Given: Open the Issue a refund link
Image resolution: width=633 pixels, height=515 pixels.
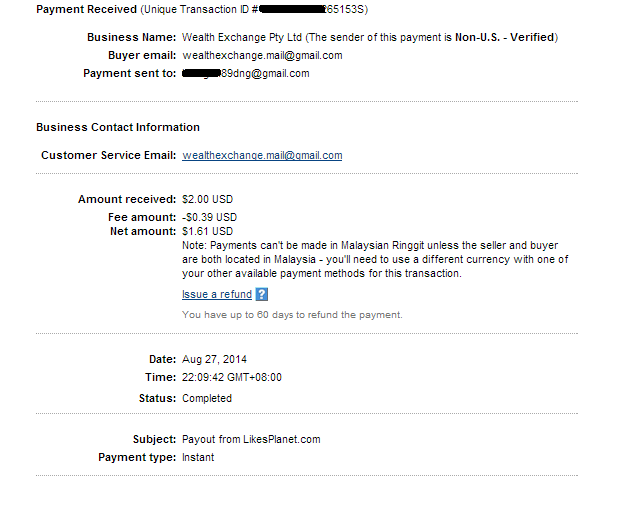Looking at the screenshot, I should tap(217, 295).
